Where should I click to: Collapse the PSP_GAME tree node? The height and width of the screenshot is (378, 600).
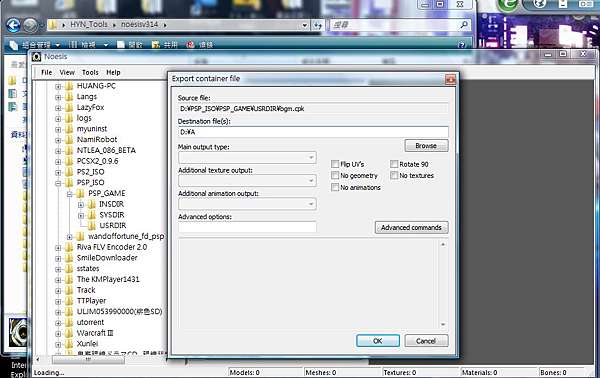click(70, 194)
